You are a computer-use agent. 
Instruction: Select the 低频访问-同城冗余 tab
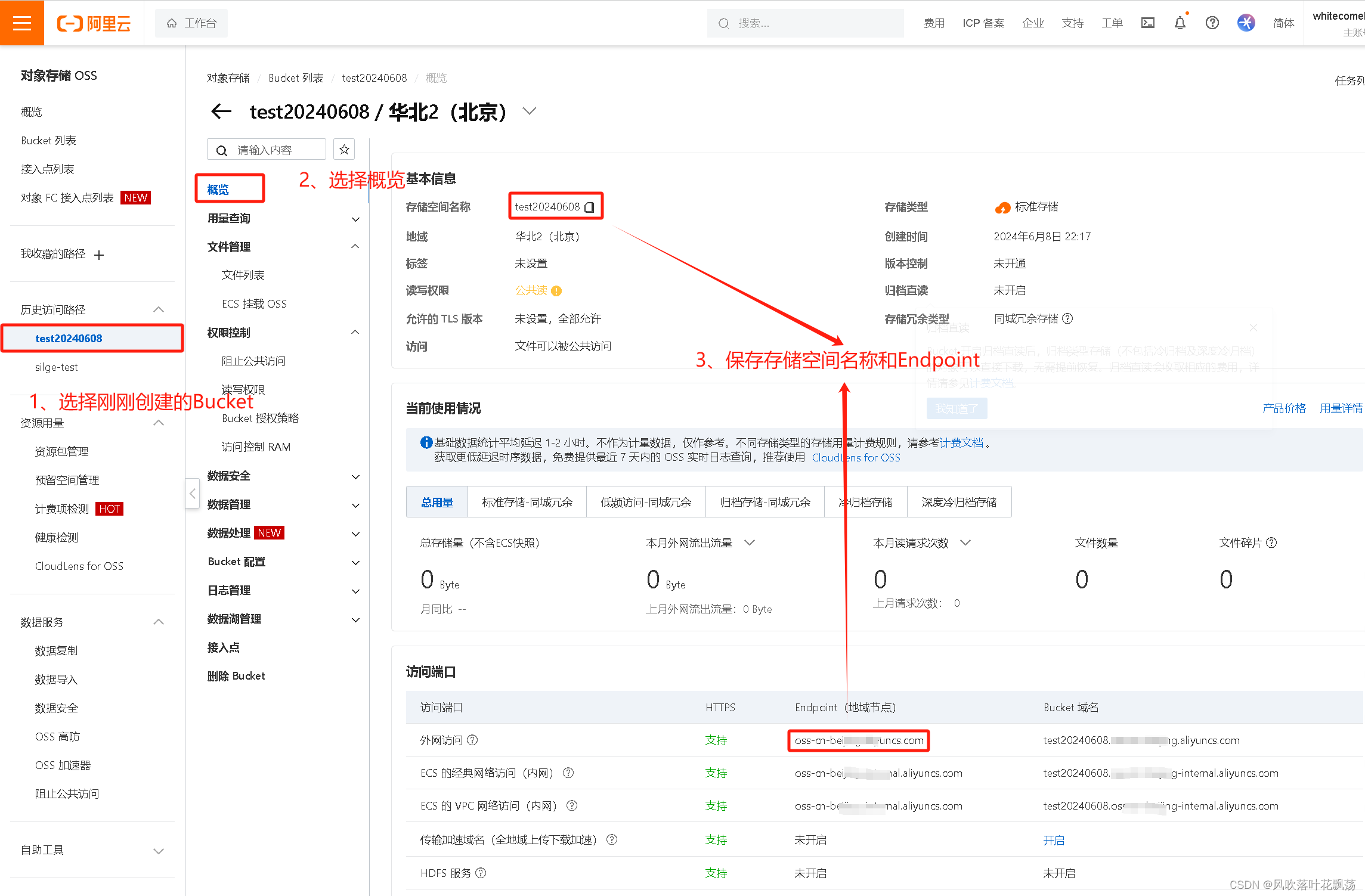point(646,502)
